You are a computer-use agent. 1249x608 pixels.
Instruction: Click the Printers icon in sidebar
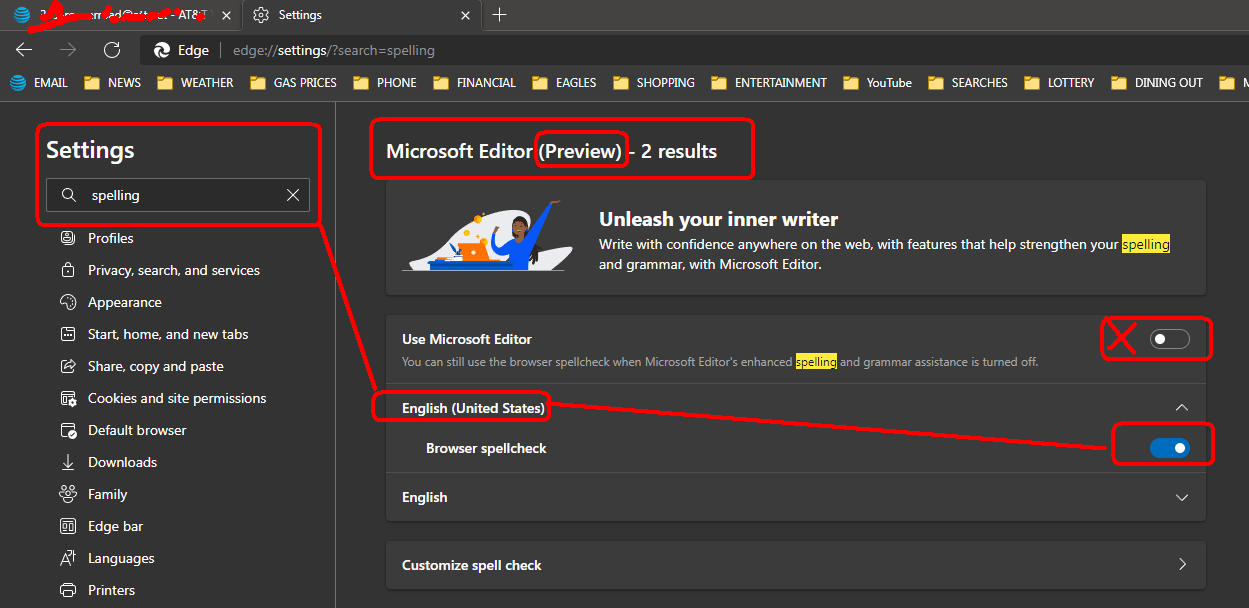68,590
